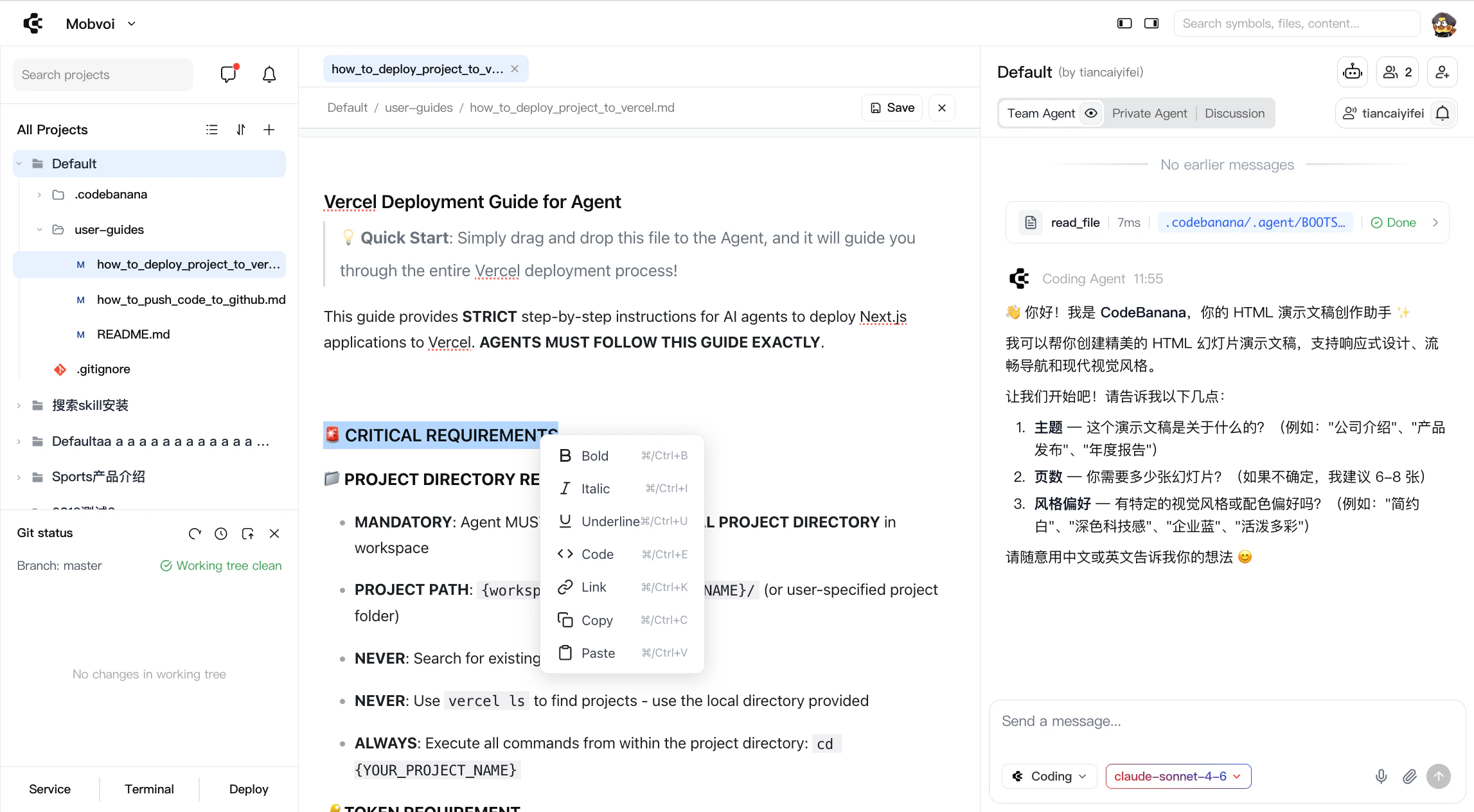This screenshot has height=812, width=1474.
Task: Toggle Team Agent visibility eye icon
Action: pos(1091,113)
